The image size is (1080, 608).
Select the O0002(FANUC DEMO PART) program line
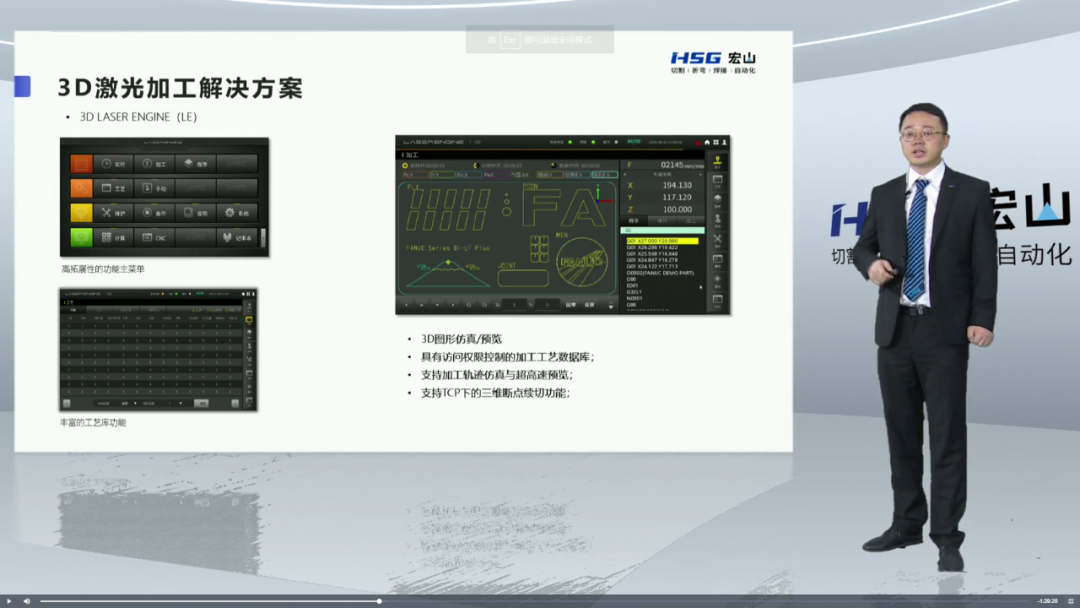click(660, 273)
